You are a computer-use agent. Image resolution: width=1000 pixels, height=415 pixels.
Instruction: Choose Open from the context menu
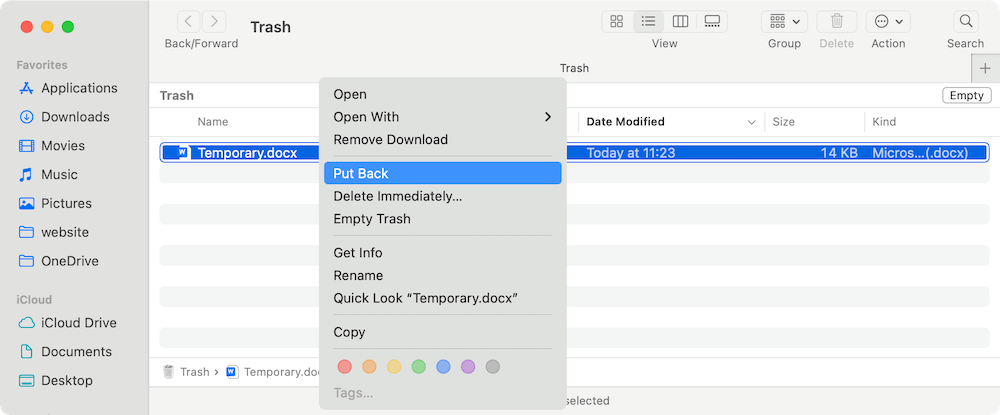tap(443, 94)
